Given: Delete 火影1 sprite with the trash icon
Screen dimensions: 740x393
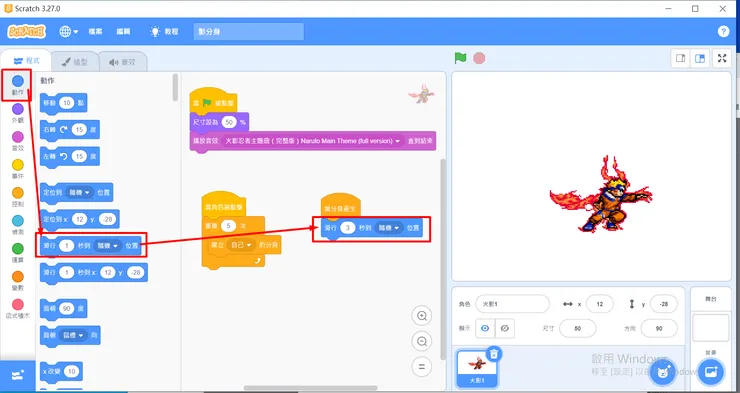Looking at the screenshot, I should [x=494, y=353].
